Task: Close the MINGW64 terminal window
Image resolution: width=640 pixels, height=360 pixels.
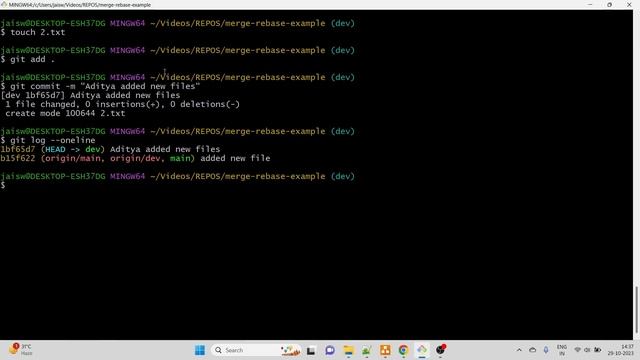Action: [x=629, y=4]
